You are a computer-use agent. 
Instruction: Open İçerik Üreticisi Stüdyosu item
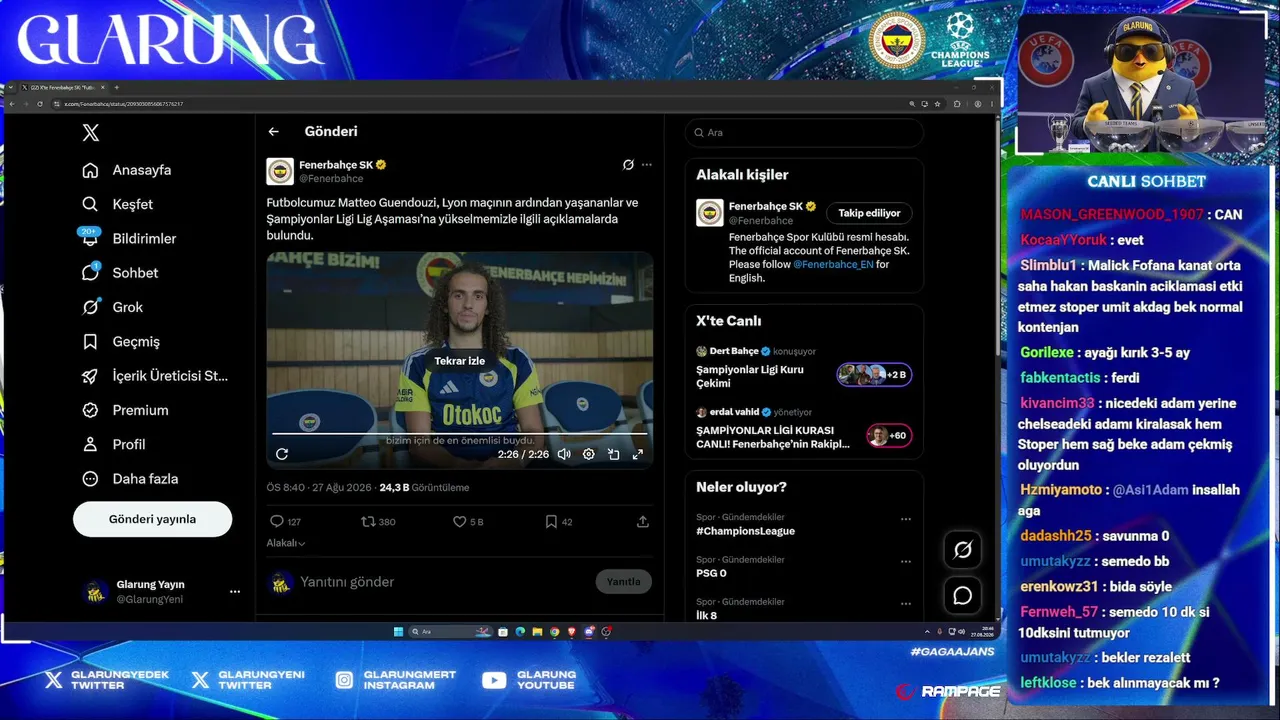[x=155, y=376]
